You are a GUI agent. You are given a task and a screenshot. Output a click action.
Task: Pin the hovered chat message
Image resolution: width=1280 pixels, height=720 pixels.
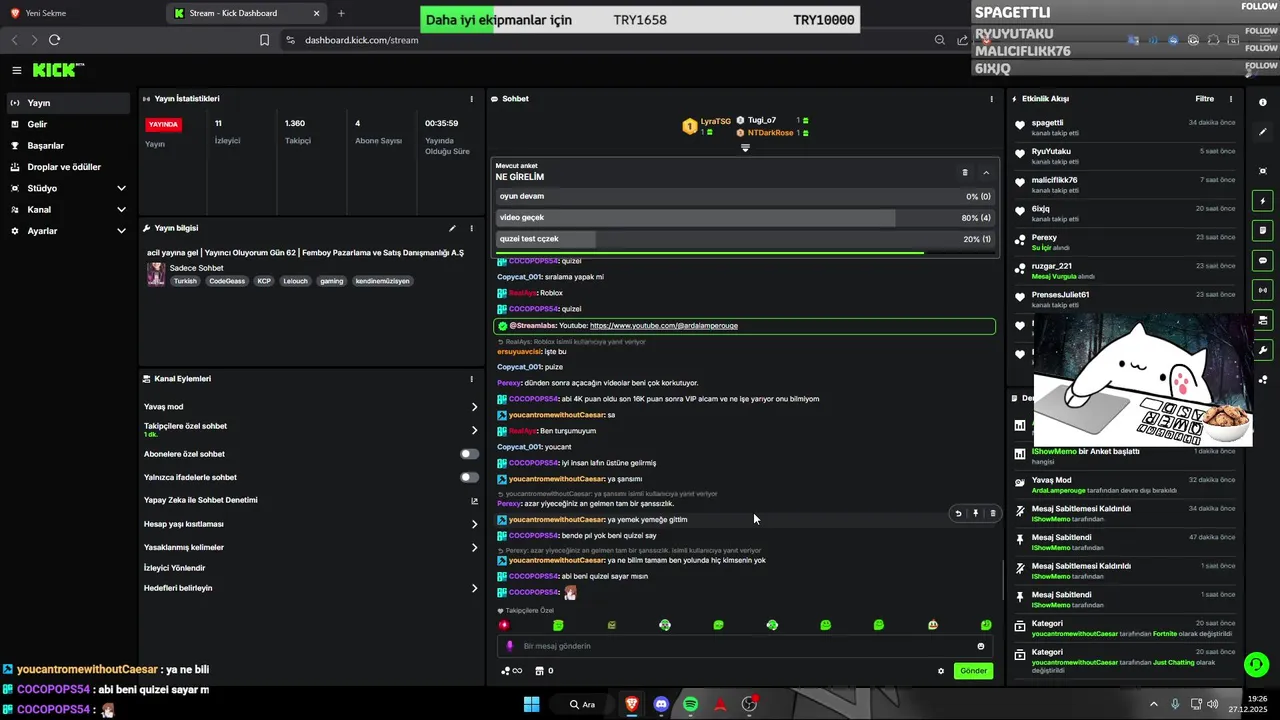975,513
